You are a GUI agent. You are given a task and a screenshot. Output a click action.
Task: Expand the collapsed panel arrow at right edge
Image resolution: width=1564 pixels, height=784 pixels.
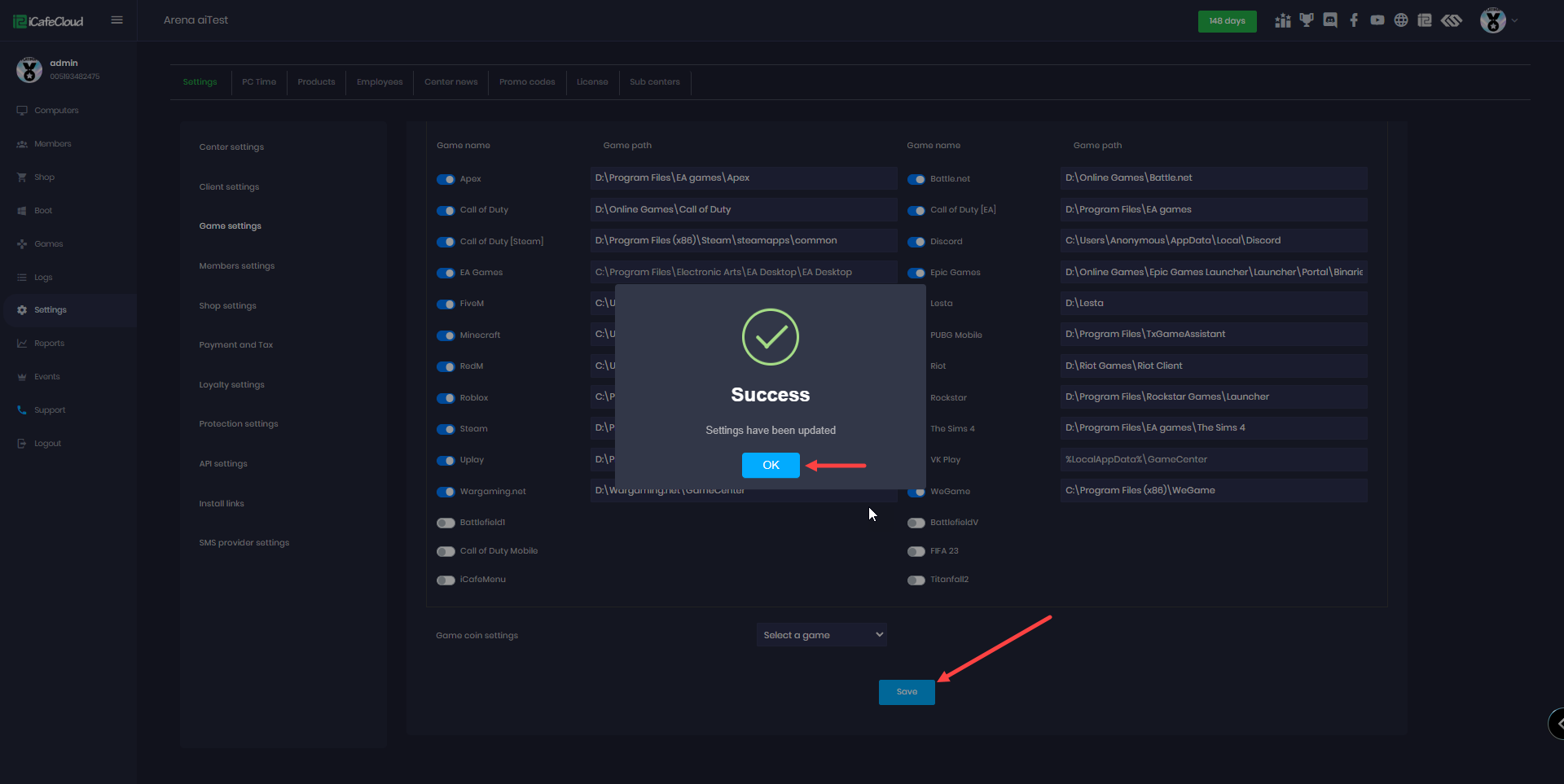[x=1557, y=723]
